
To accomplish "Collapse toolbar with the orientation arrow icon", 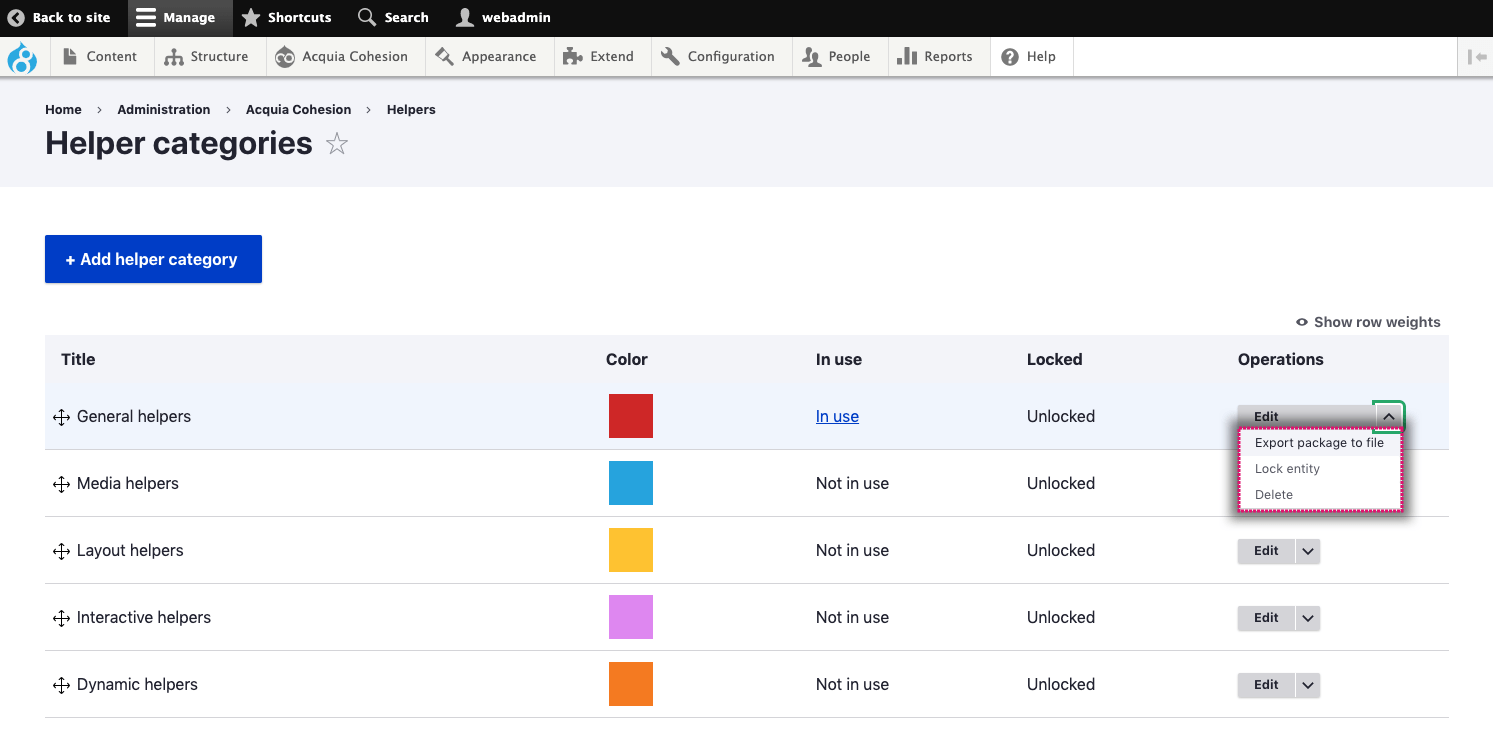I will 1477,57.
